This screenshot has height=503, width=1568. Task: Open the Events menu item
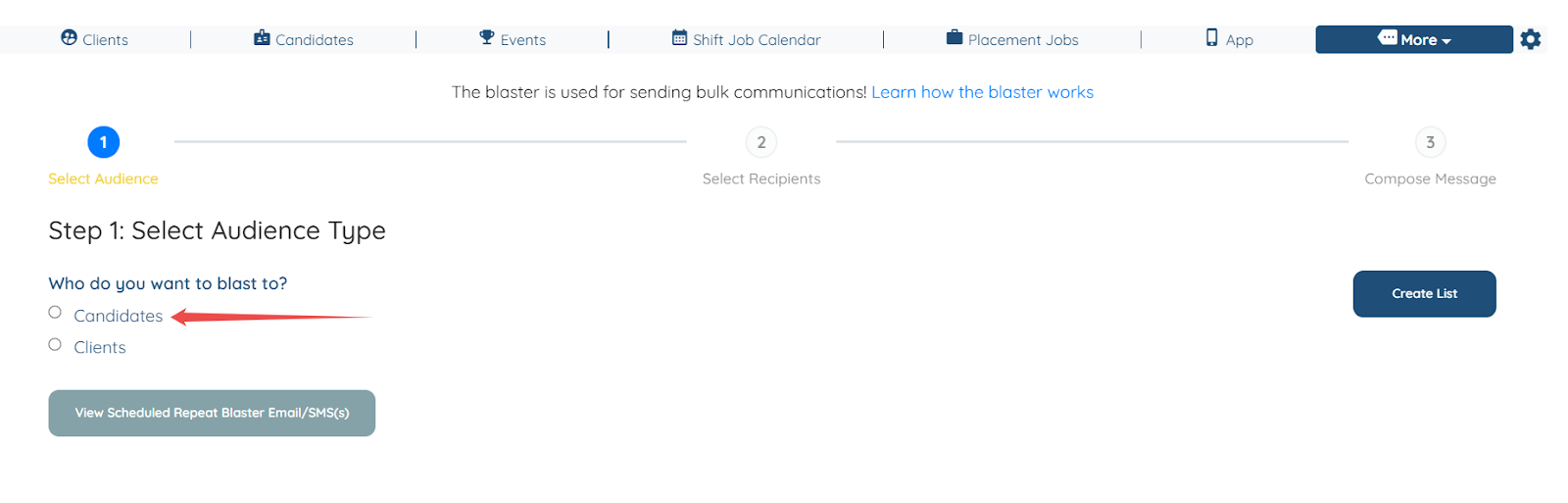(x=523, y=40)
